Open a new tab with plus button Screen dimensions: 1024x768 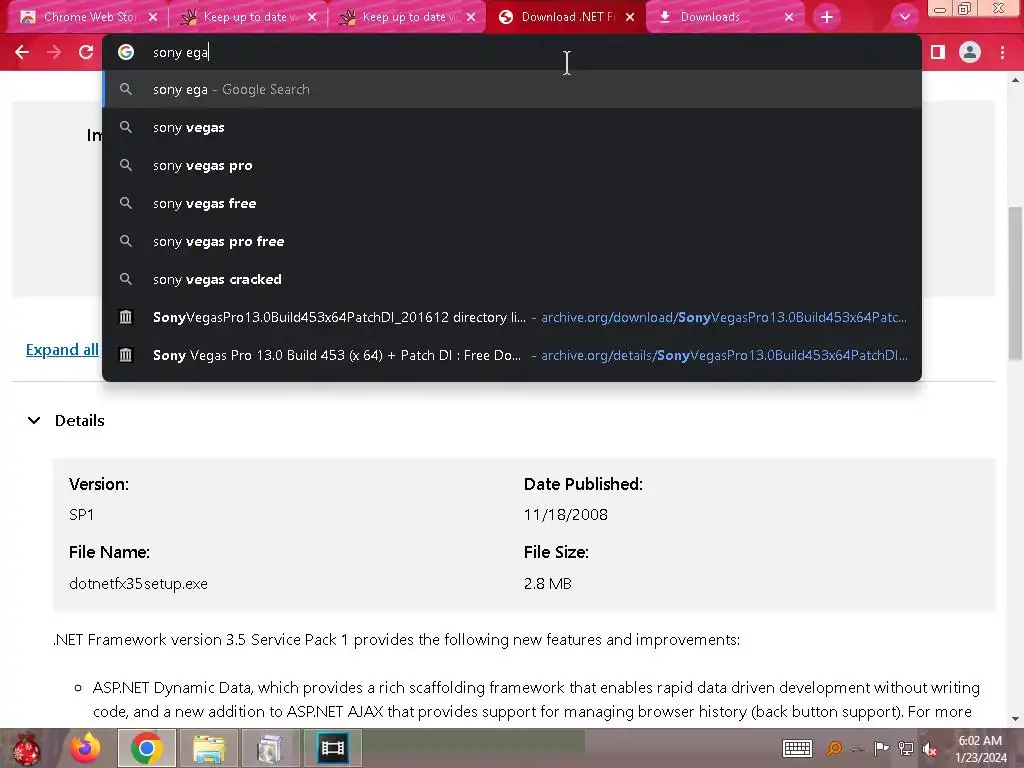tap(827, 17)
